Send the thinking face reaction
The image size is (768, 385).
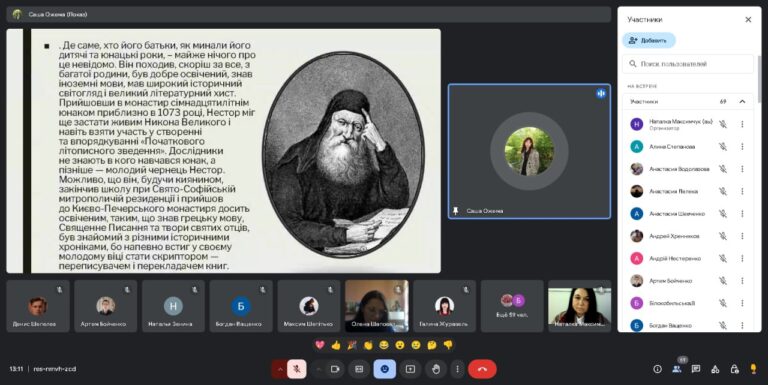pos(432,345)
